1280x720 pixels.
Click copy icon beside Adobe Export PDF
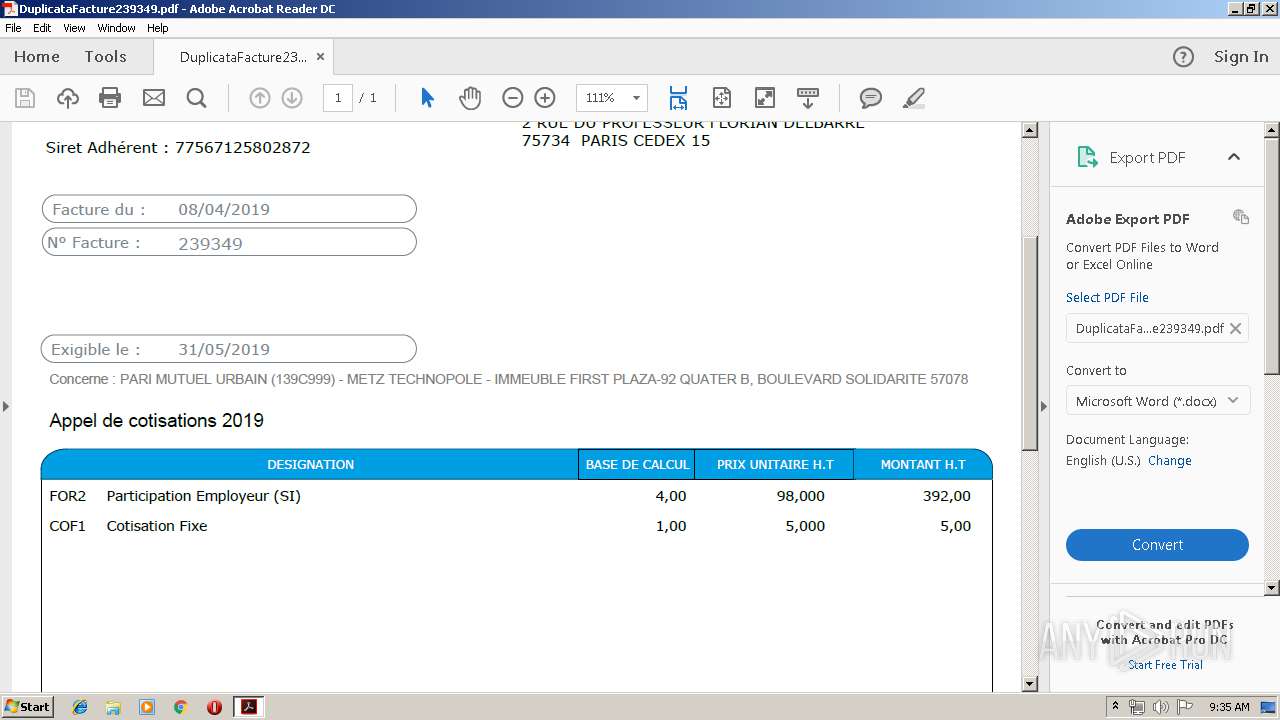point(1241,217)
